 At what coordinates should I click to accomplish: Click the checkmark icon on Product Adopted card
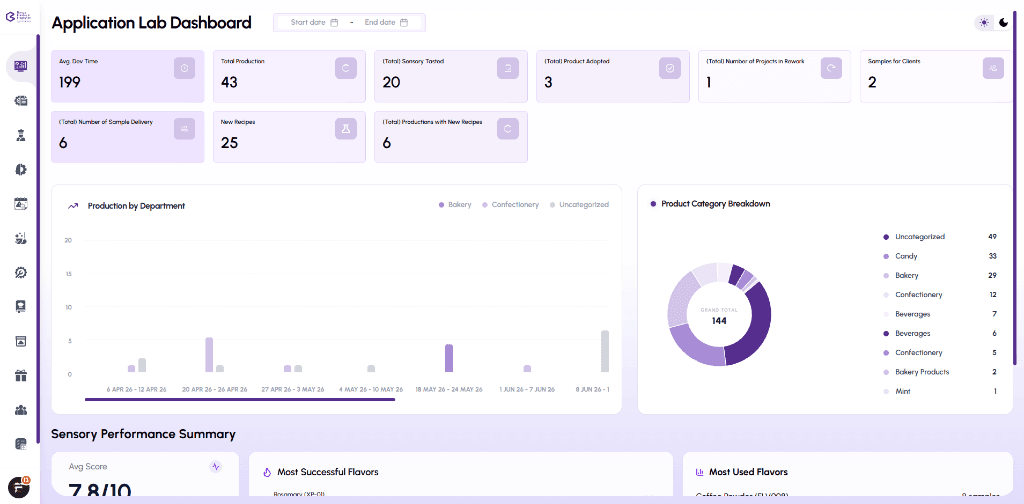point(670,68)
